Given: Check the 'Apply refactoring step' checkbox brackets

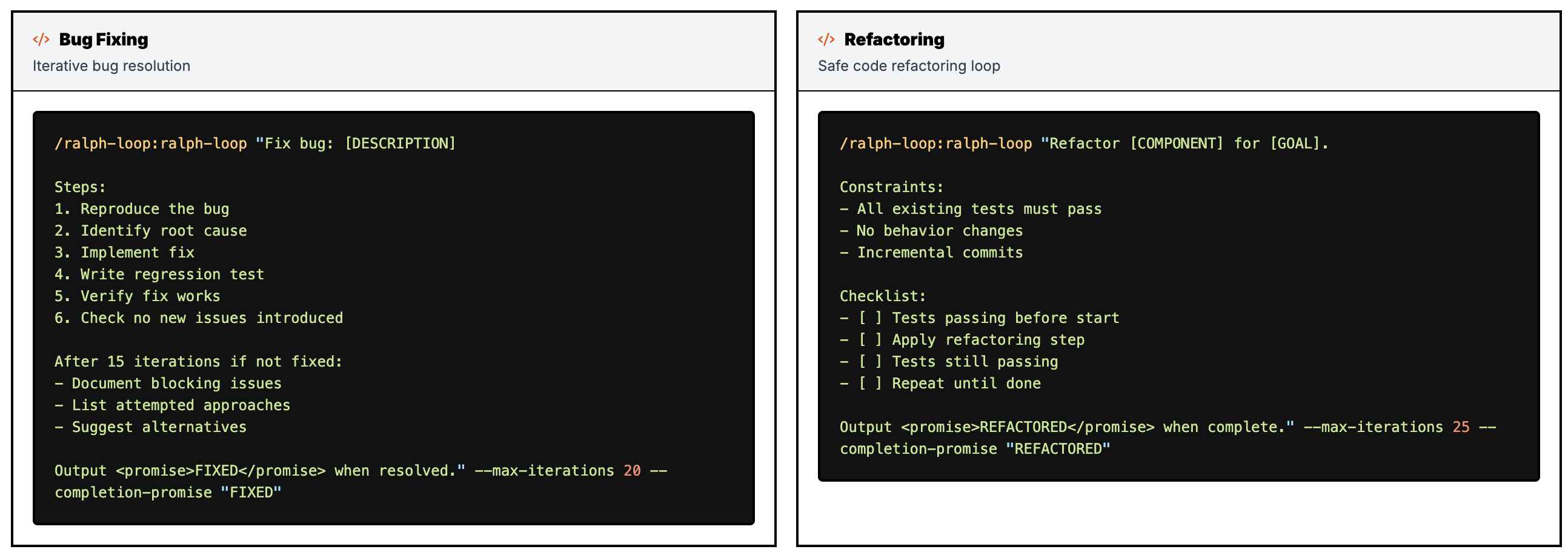Looking at the screenshot, I should point(870,339).
